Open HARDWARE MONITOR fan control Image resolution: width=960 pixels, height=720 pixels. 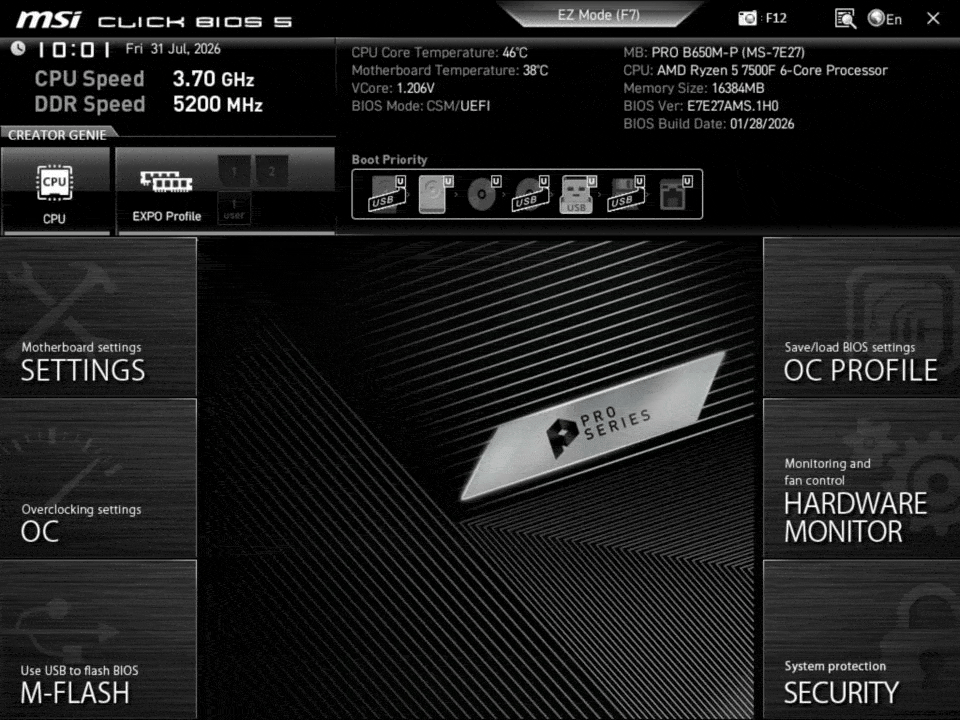861,478
